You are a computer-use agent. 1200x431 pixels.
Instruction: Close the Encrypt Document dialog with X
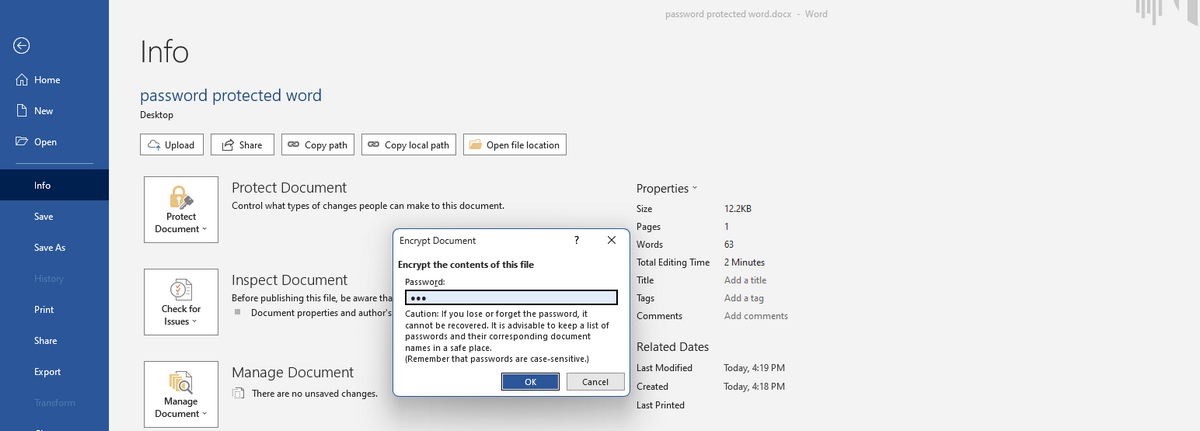pos(611,240)
